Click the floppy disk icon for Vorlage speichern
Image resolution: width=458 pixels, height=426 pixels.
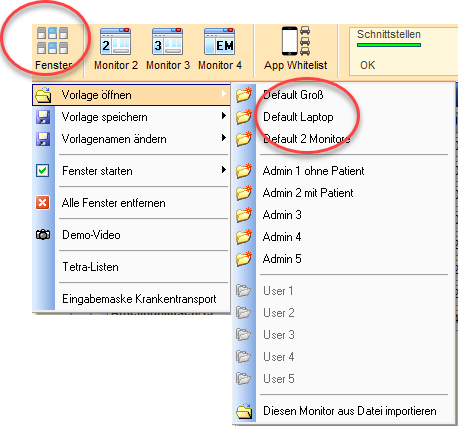(x=43, y=117)
